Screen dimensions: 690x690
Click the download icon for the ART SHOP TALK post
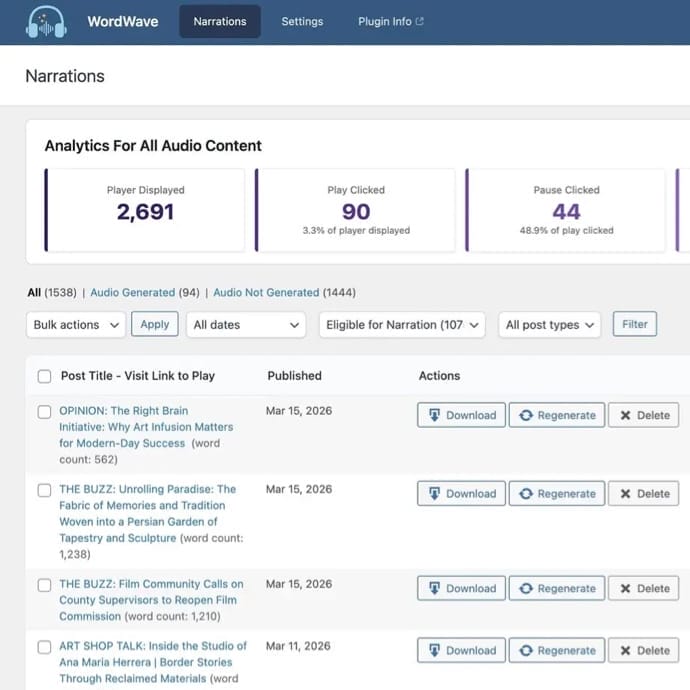(x=434, y=651)
